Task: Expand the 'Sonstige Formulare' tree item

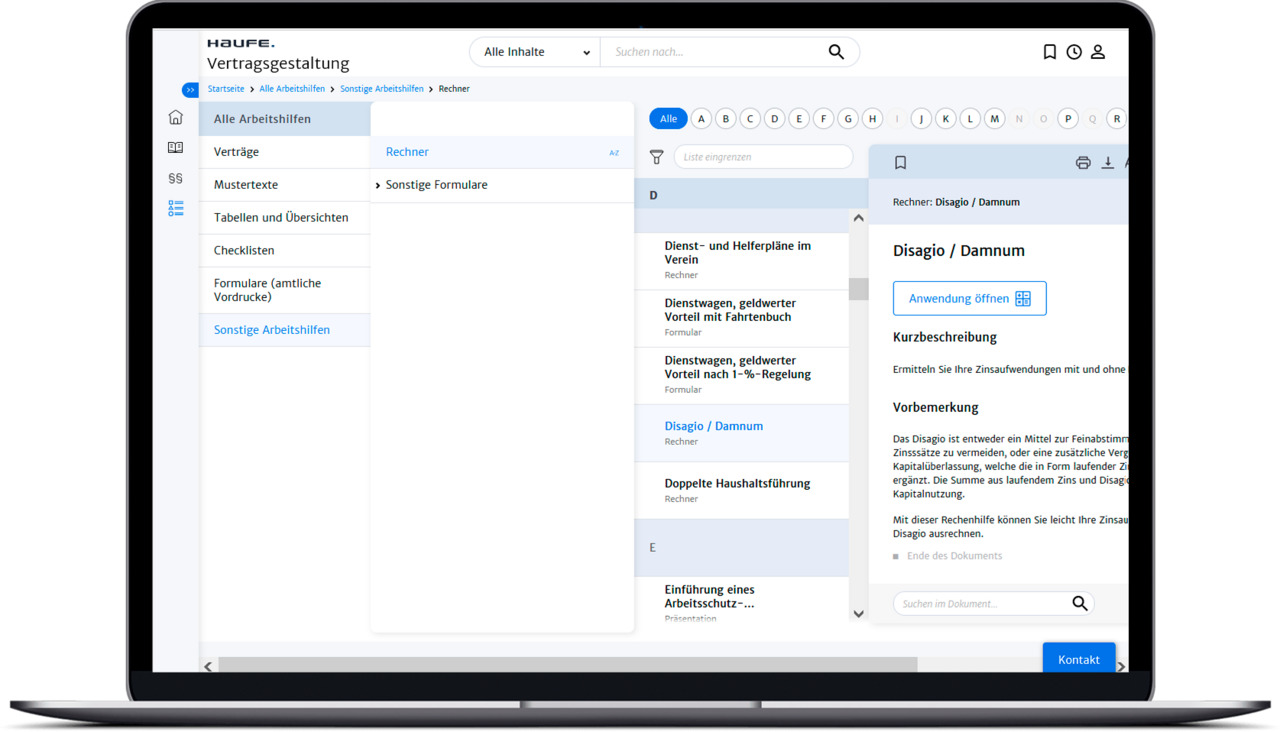Action: (377, 185)
